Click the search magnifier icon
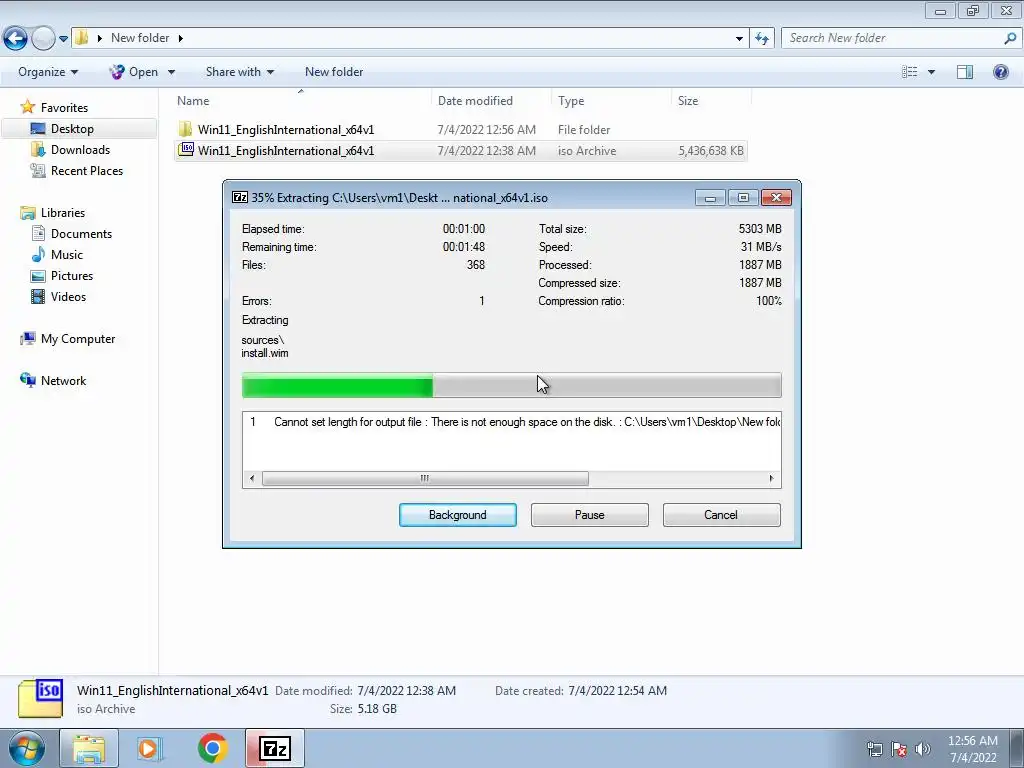The height and width of the screenshot is (768, 1024). click(1010, 38)
